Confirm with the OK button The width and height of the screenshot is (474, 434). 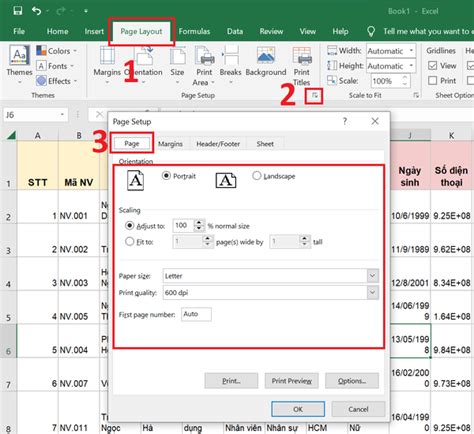tap(298, 409)
